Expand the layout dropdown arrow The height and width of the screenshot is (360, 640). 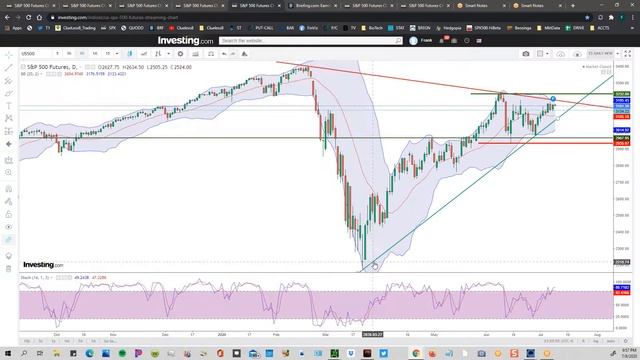(547, 54)
